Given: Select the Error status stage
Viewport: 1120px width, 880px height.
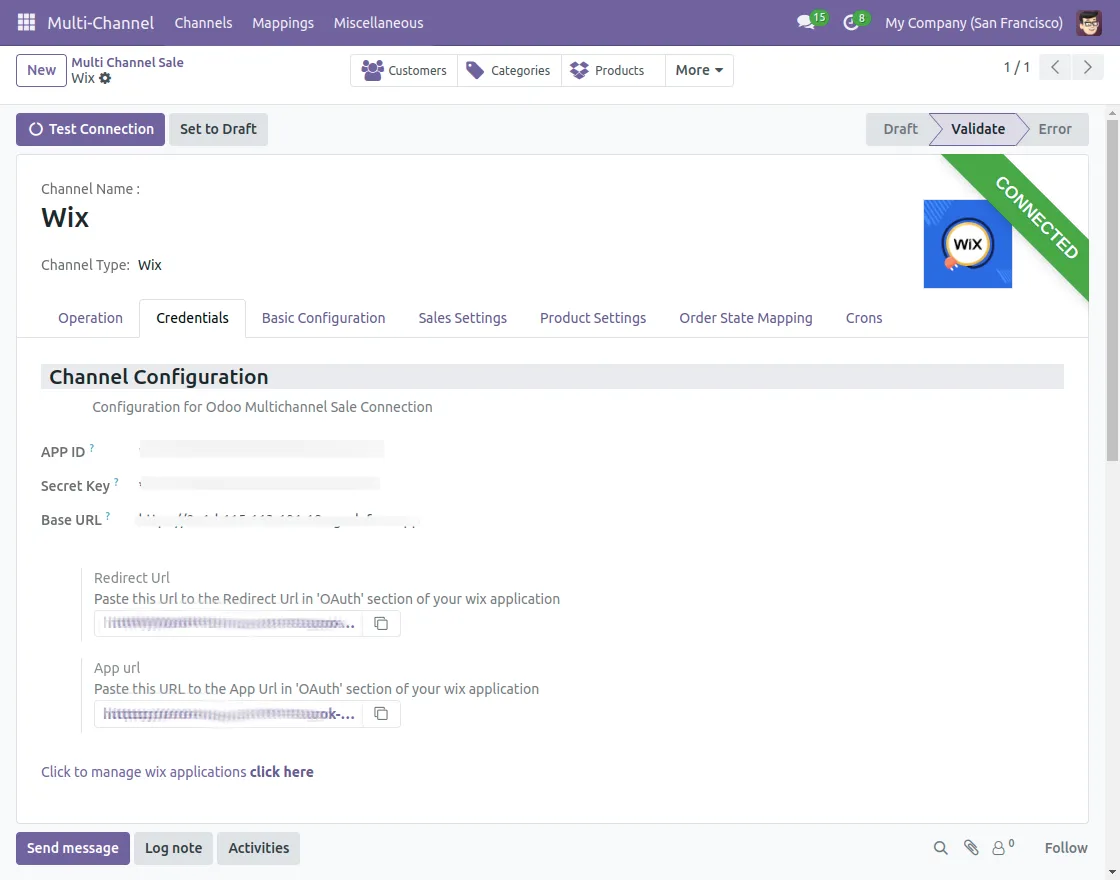Looking at the screenshot, I should 1055,129.
